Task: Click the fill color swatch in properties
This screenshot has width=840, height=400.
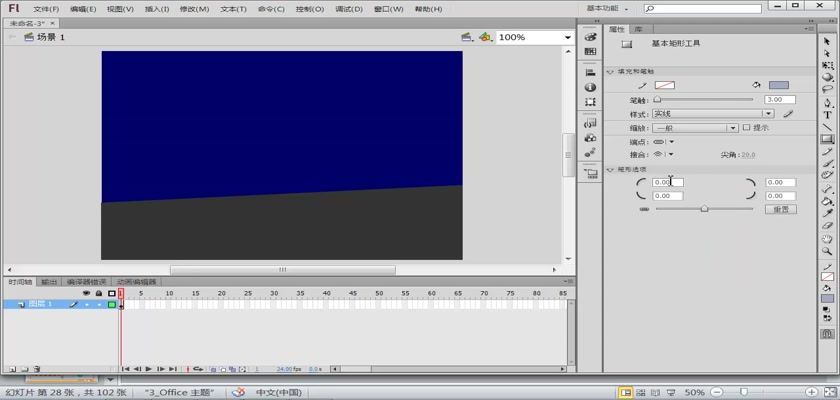Action: tap(779, 85)
